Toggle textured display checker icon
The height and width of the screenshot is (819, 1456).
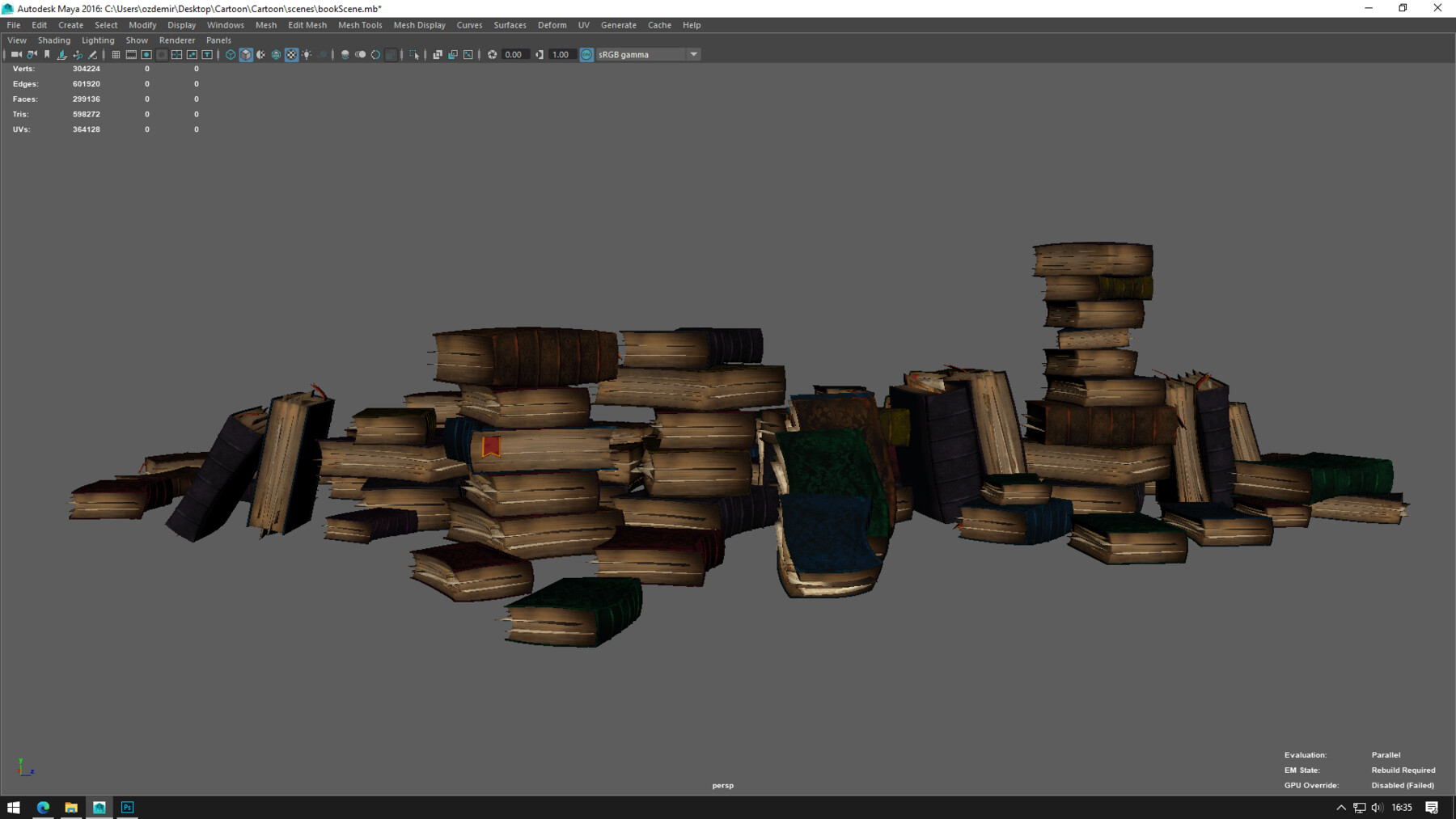(291, 55)
